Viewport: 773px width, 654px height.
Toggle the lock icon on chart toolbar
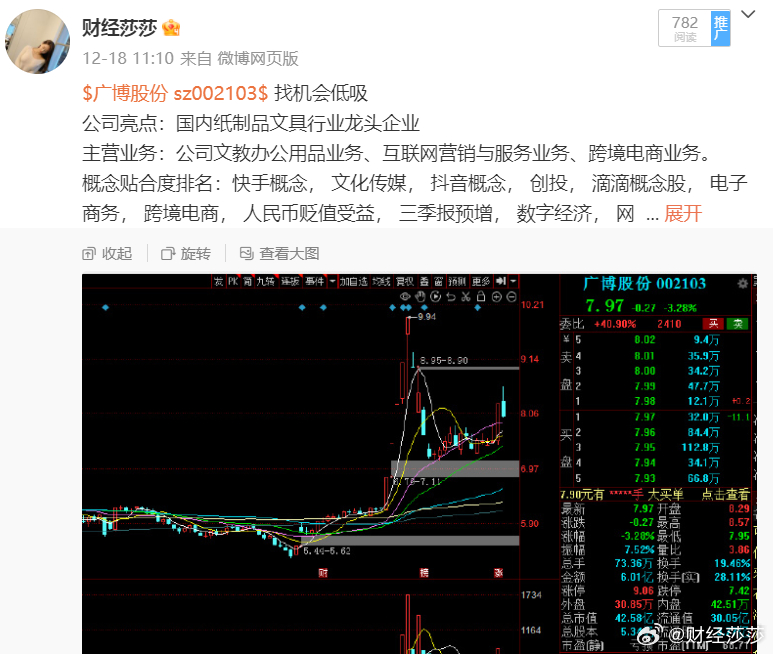coord(481,297)
